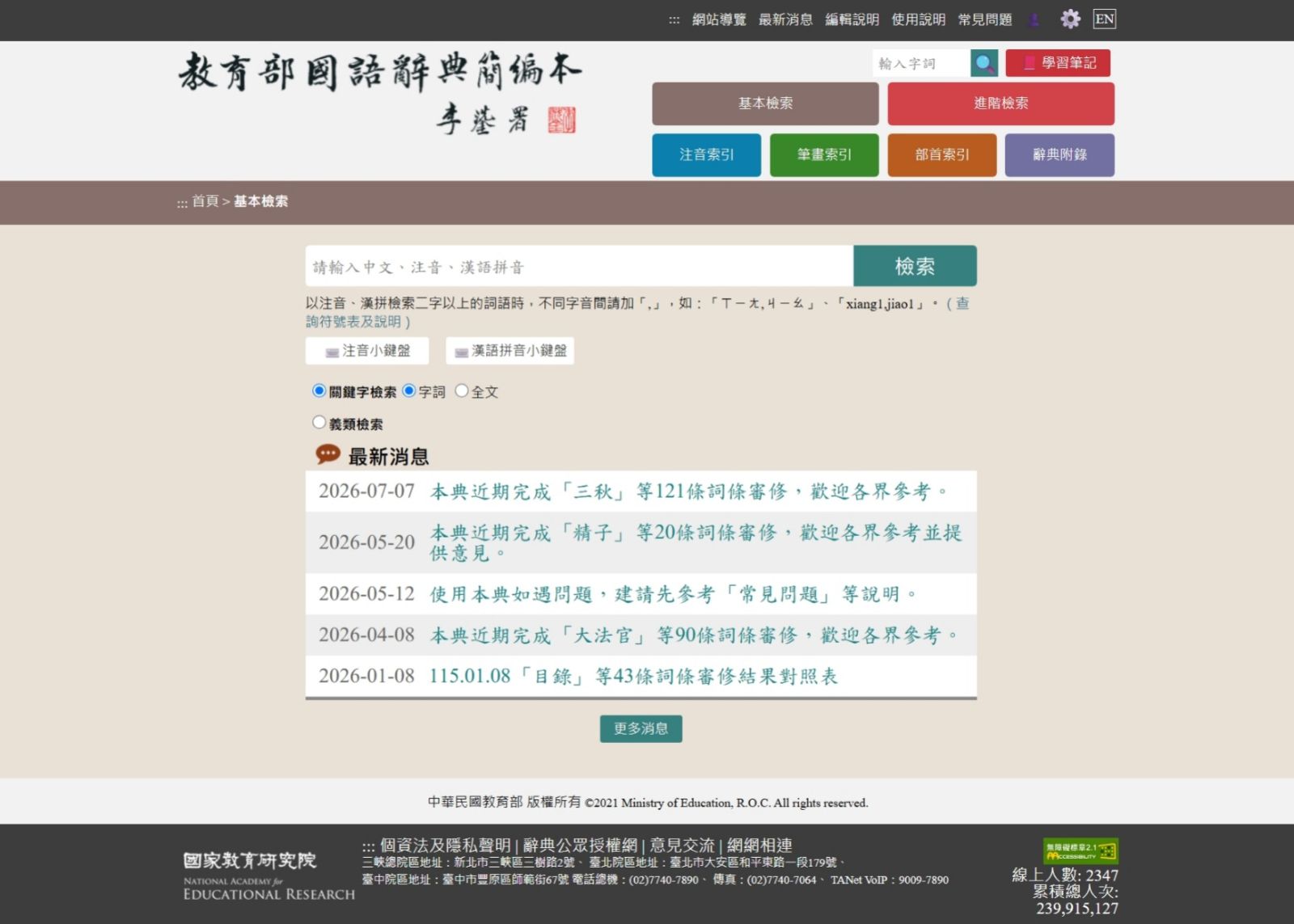Viewport: 1294px width, 924px height.
Task: Open the 網站導覽 link
Action: coord(719,19)
